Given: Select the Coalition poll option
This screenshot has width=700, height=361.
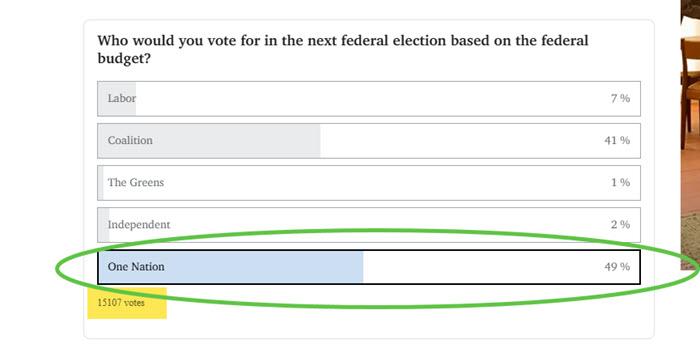Looking at the screenshot, I should [x=369, y=141].
